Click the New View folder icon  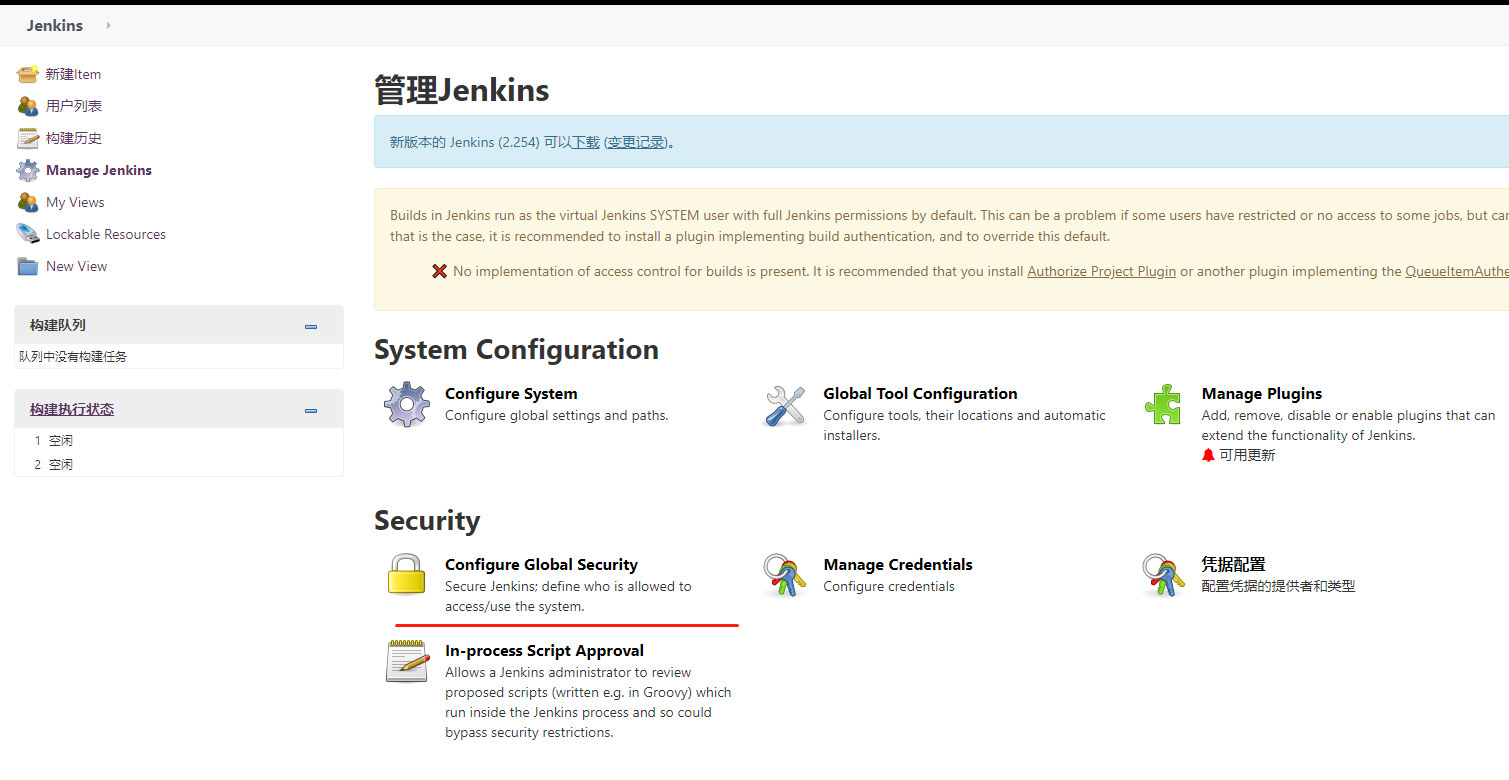[28, 266]
